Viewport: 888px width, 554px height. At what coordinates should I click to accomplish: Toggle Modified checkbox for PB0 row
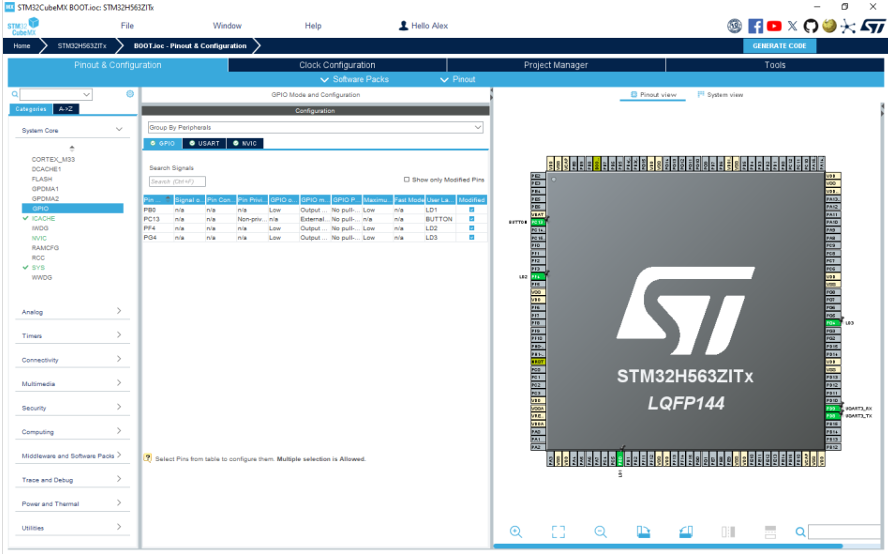tap(471, 210)
